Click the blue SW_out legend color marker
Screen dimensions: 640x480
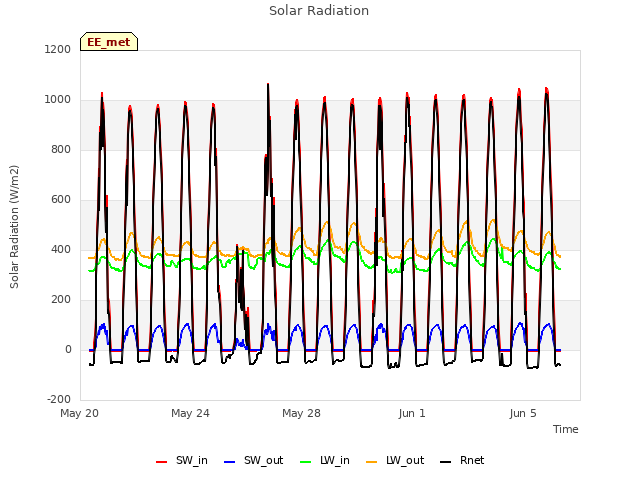tap(230, 462)
